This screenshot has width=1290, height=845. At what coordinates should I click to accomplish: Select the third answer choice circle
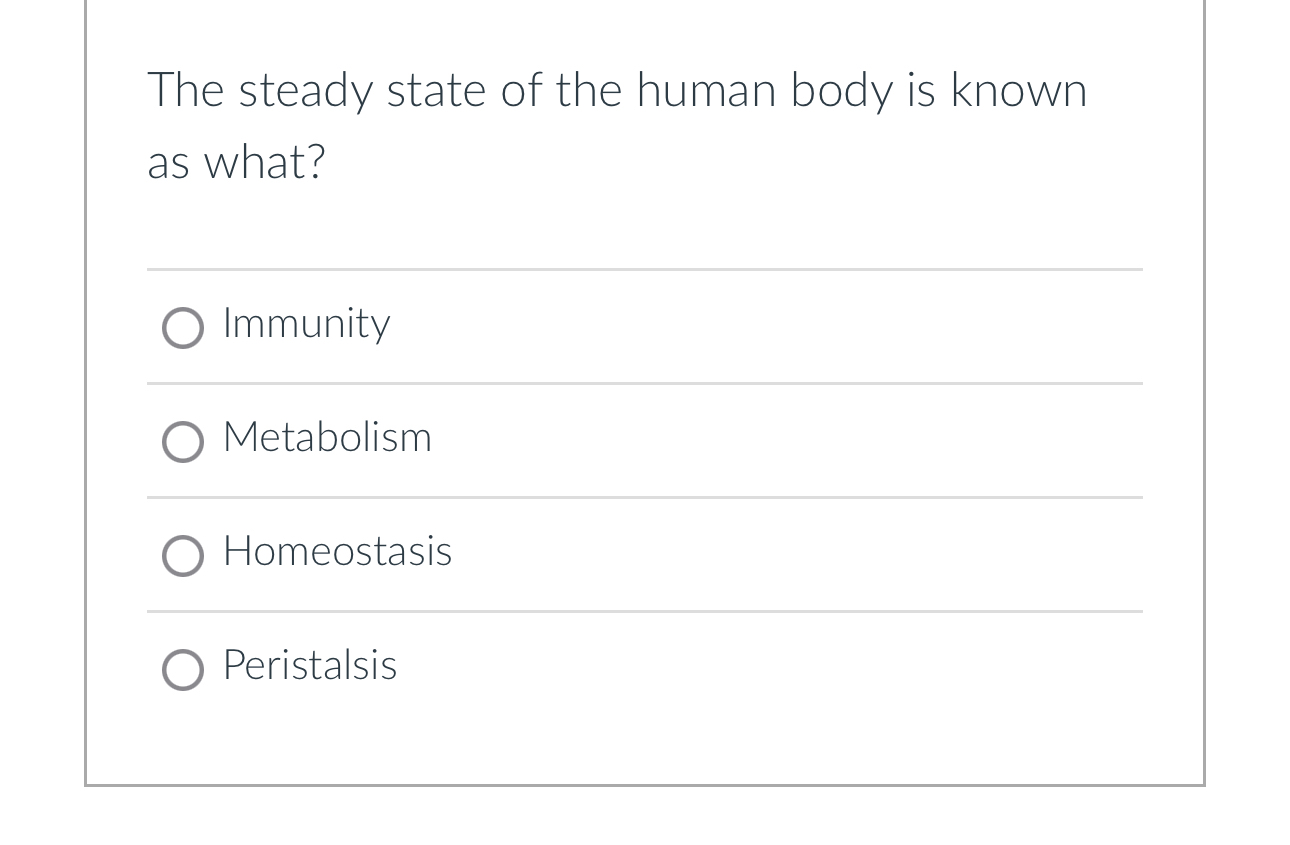[x=183, y=555]
